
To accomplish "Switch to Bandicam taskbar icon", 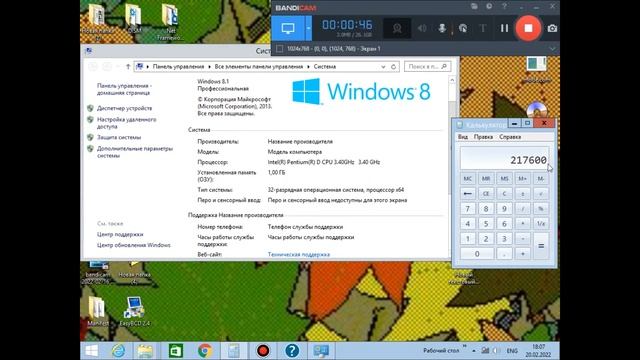I will pyautogui.click(x=263, y=351).
